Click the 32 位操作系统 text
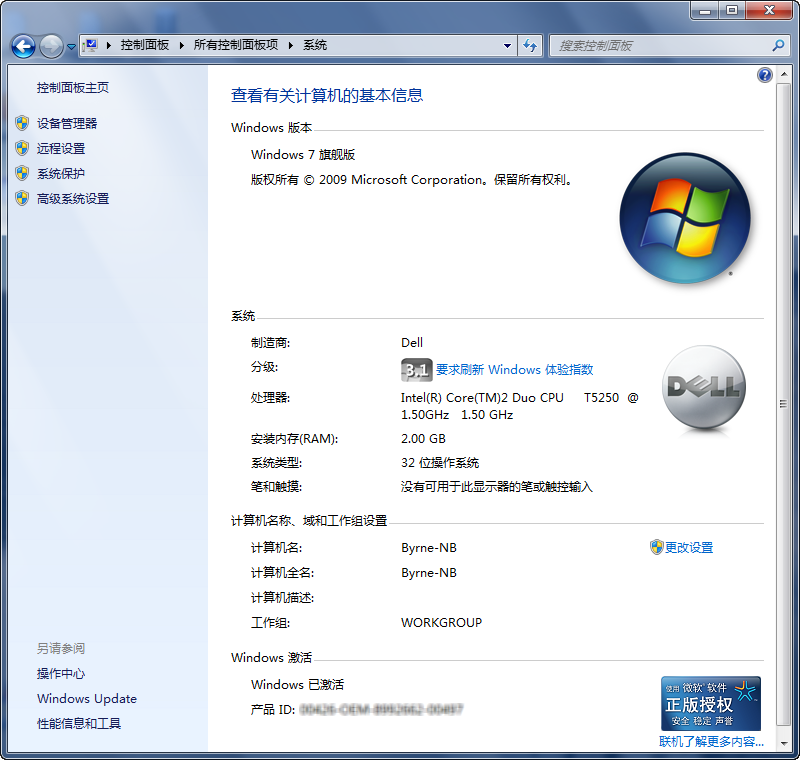The width and height of the screenshot is (800, 760). tap(440, 463)
